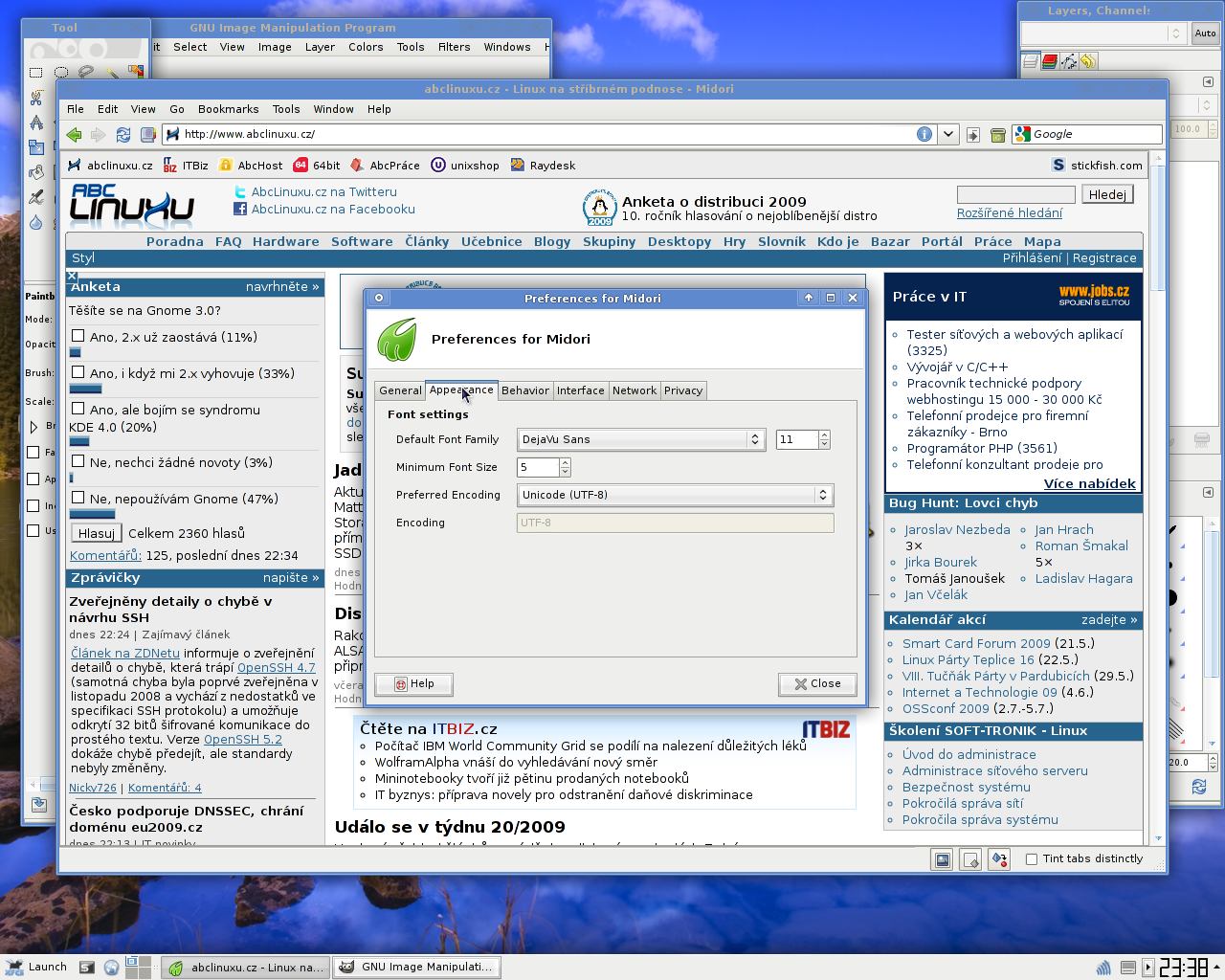Select GIMP Scissors Select tool
The height and width of the screenshot is (980, 1225).
pyautogui.click(x=35, y=97)
